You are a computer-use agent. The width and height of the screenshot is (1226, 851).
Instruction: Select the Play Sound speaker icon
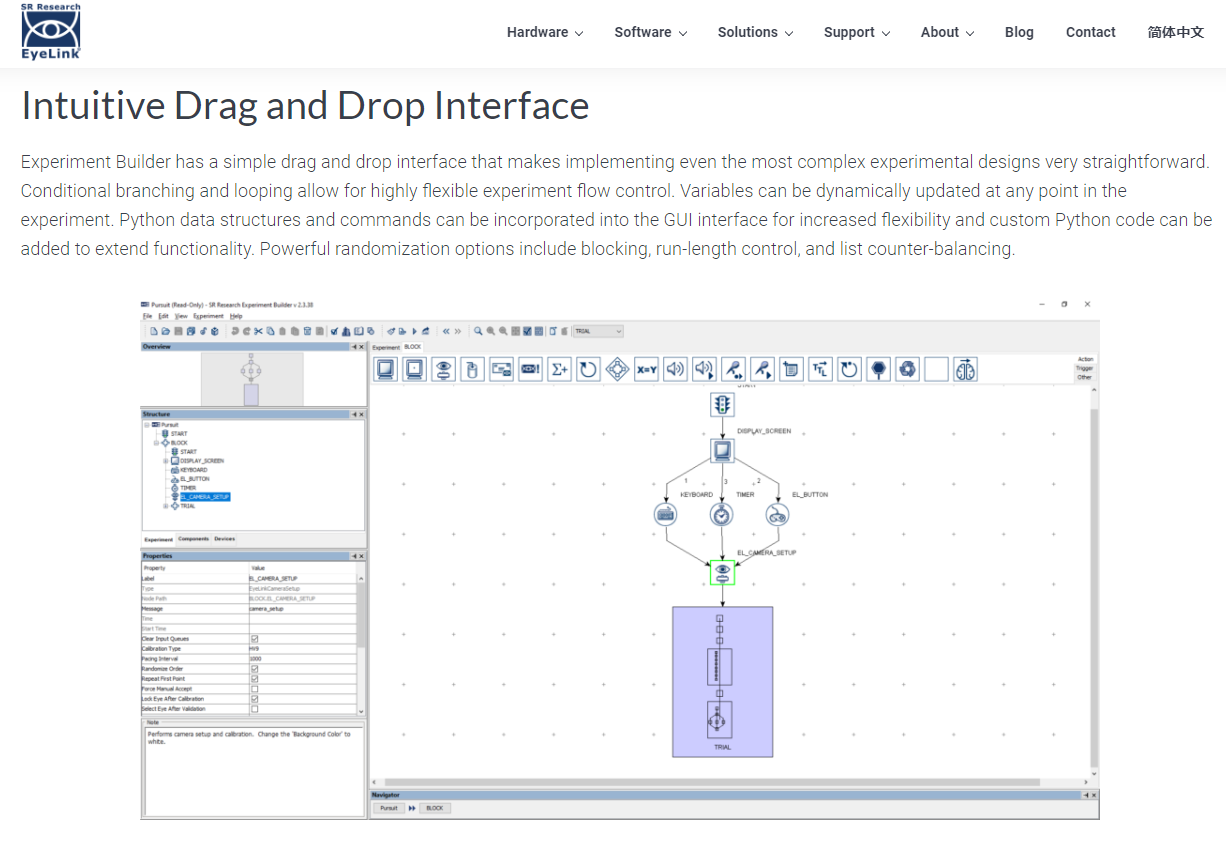(676, 370)
